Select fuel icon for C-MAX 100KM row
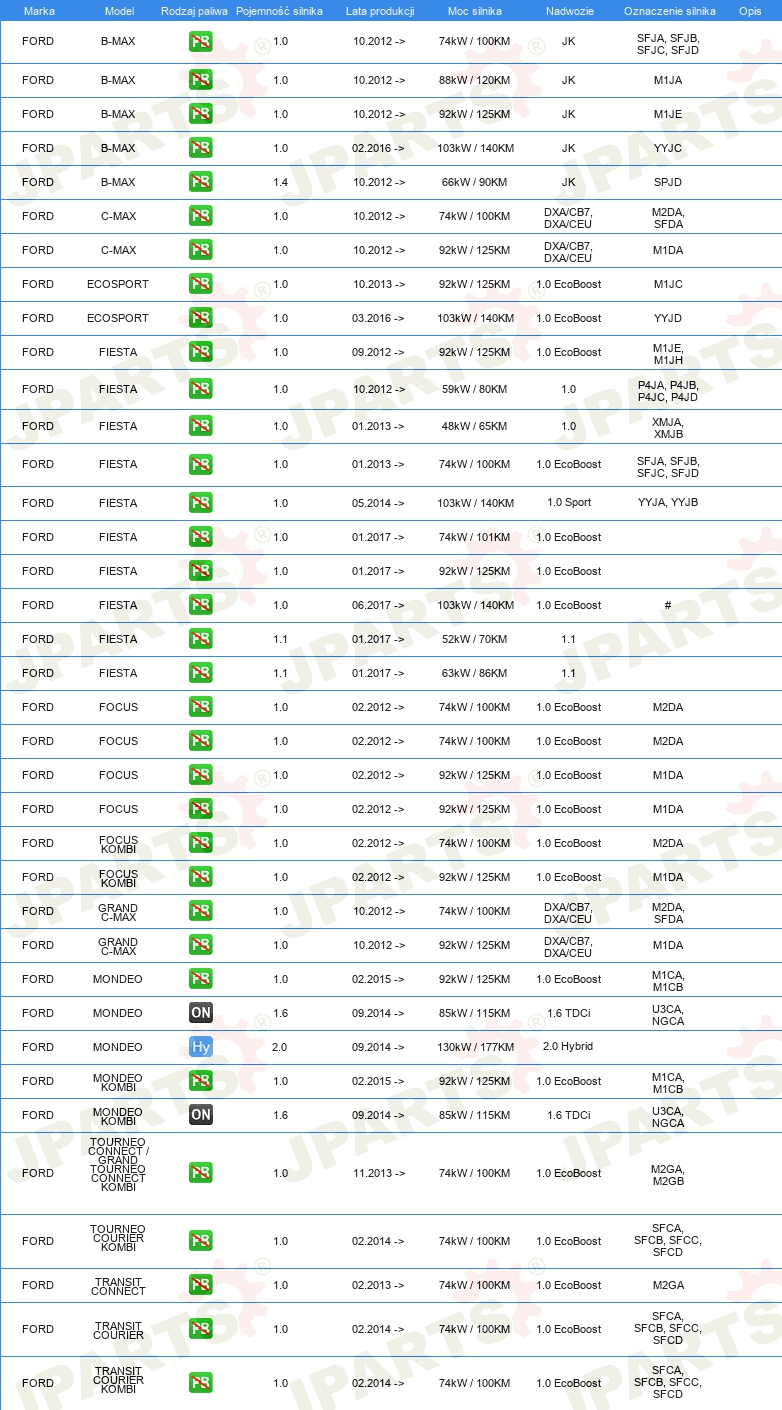The image size is (782, 1410). tap(201, 216)
